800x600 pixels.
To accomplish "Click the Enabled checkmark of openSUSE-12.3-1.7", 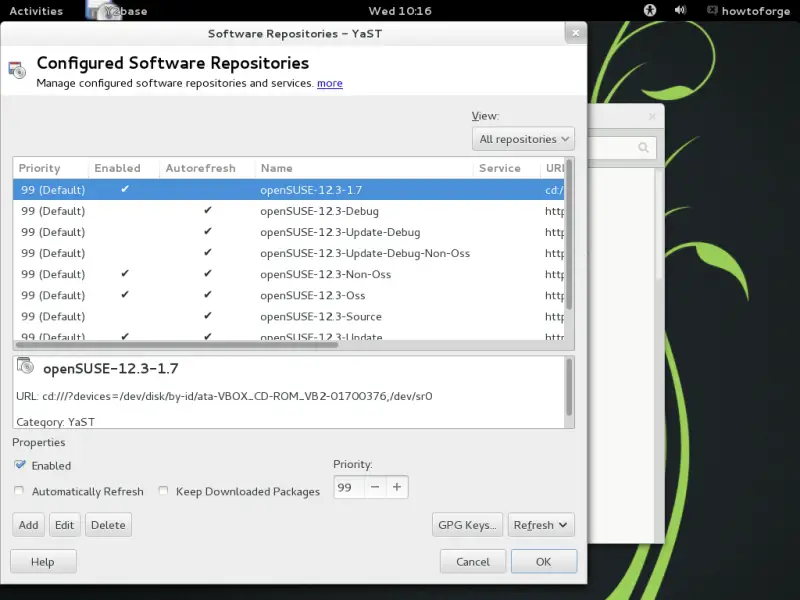I will coord(125,189).
